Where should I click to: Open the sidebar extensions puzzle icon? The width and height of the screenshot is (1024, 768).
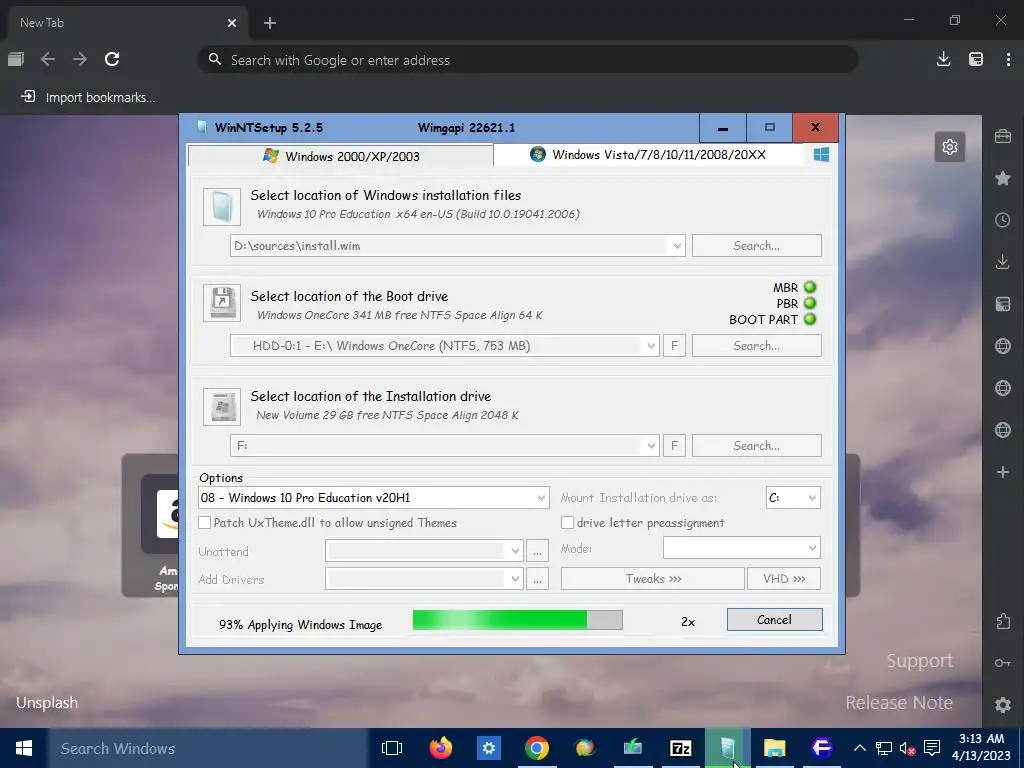click(1003, 620)
